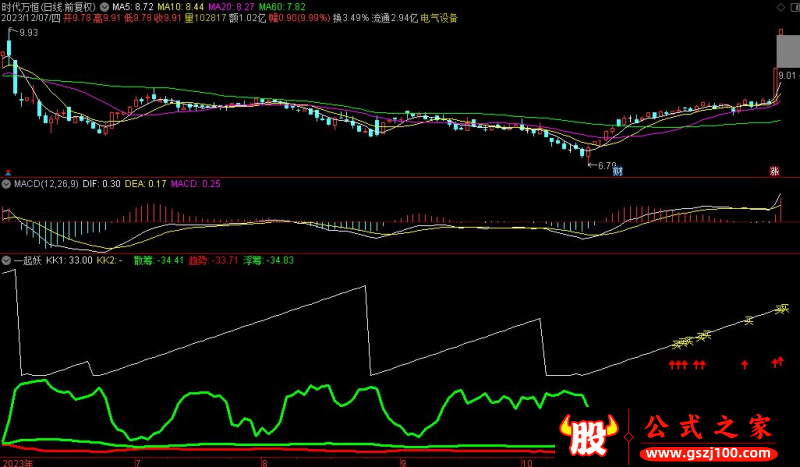Click the blue 财 finance marker icon

tap(617, 171)
